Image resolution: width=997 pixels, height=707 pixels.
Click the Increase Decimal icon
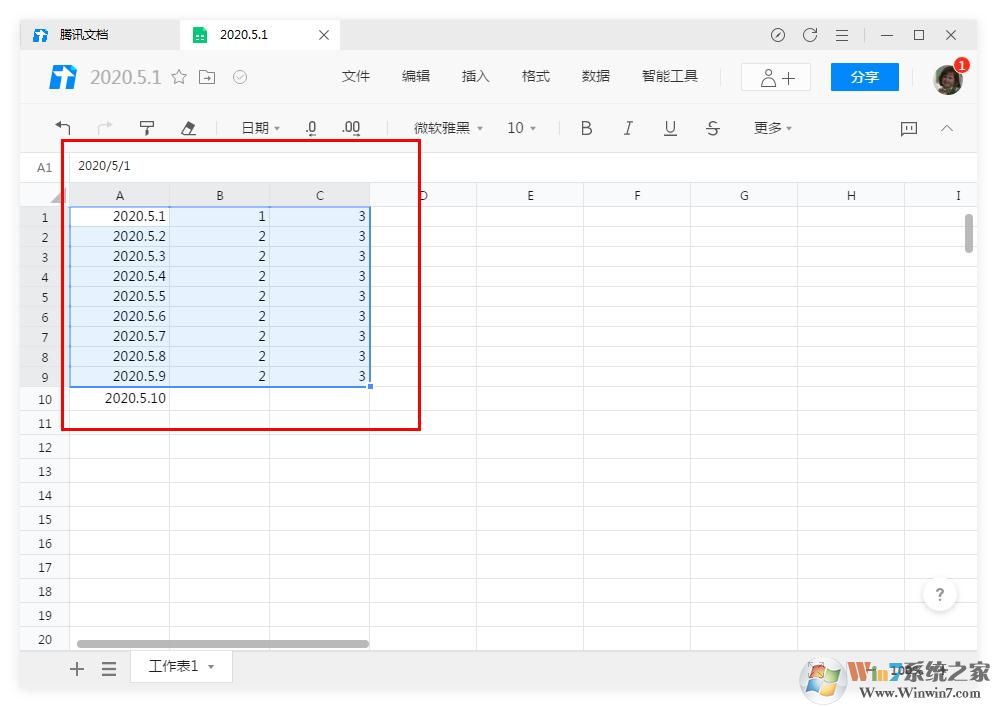(x=349, y=127)
